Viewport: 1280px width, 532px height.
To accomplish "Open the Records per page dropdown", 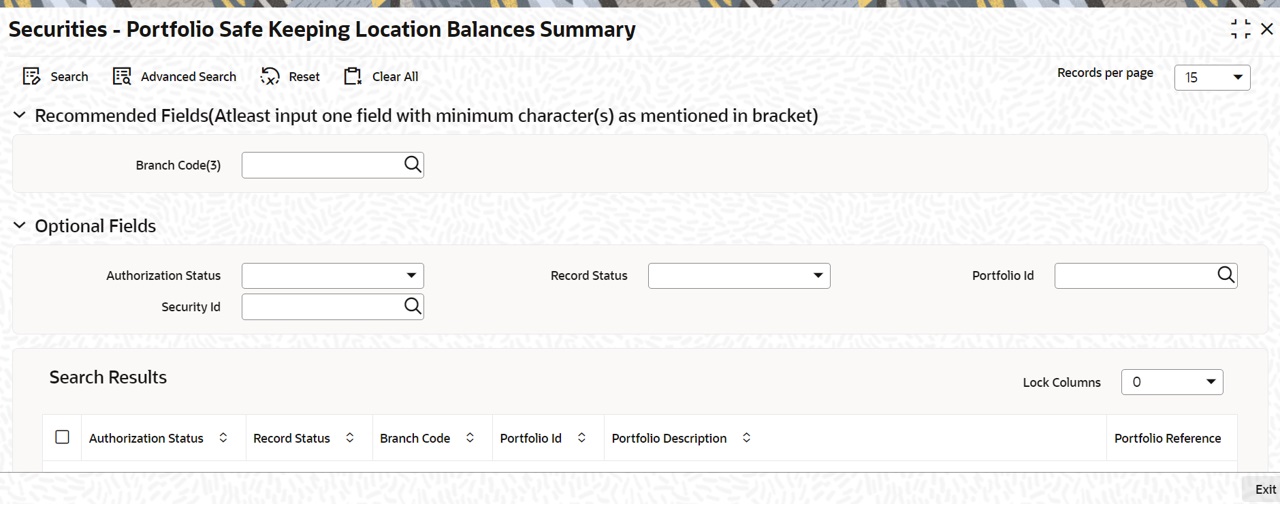I will (x=1212, y=77).
